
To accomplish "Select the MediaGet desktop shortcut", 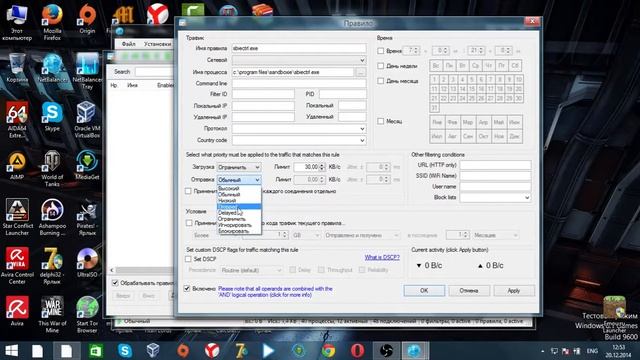I will 87,165.
